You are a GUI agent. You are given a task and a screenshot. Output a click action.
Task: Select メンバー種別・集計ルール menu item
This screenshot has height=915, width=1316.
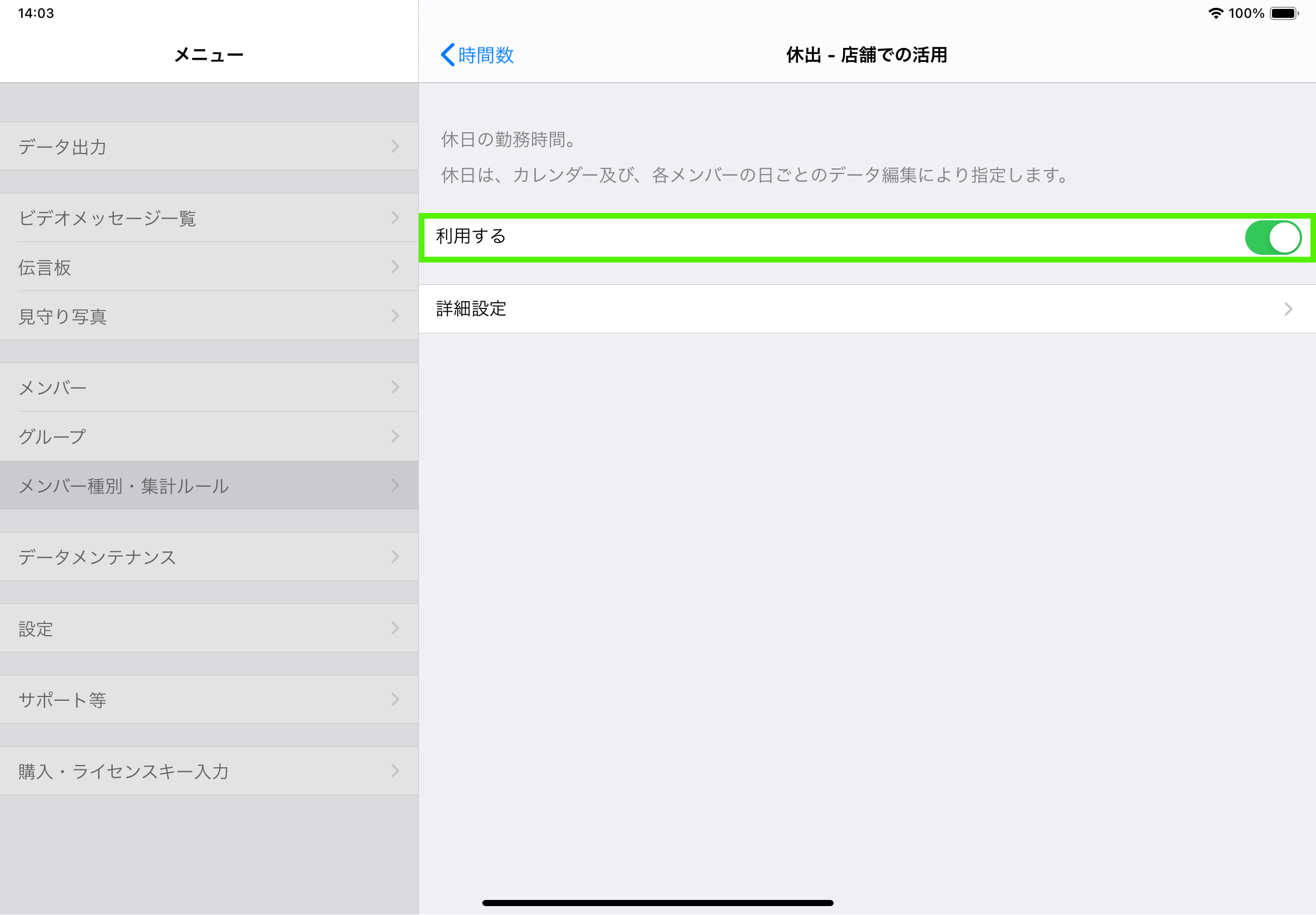click(209, 486)
